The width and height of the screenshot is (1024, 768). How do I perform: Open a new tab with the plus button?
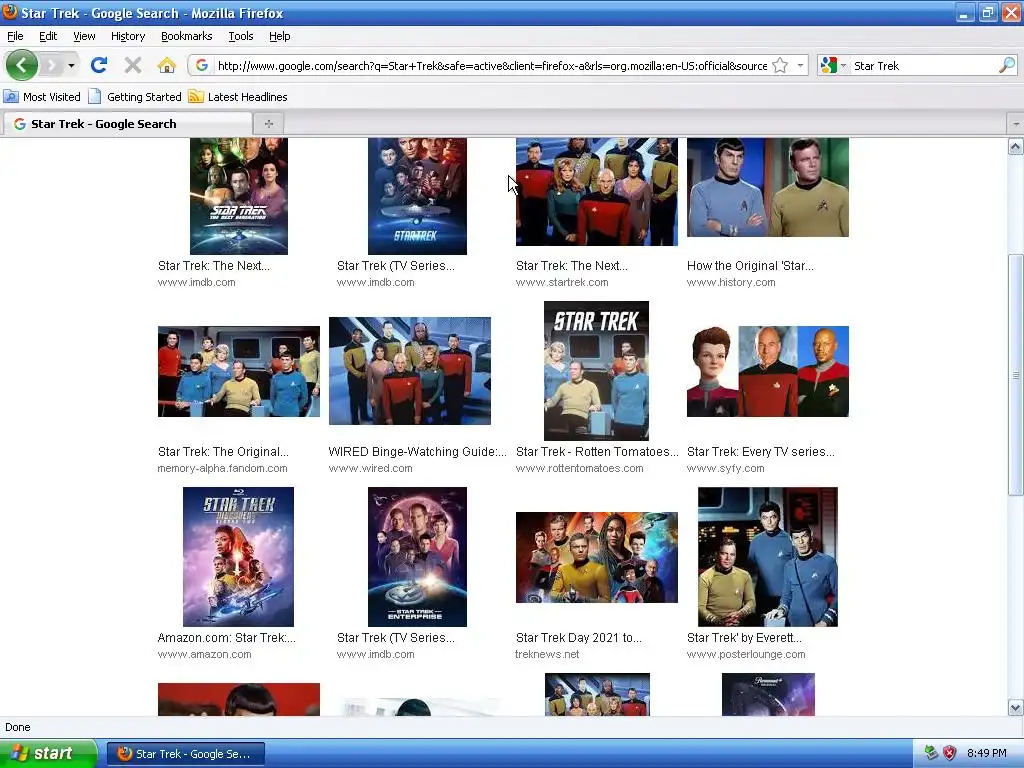268,123
